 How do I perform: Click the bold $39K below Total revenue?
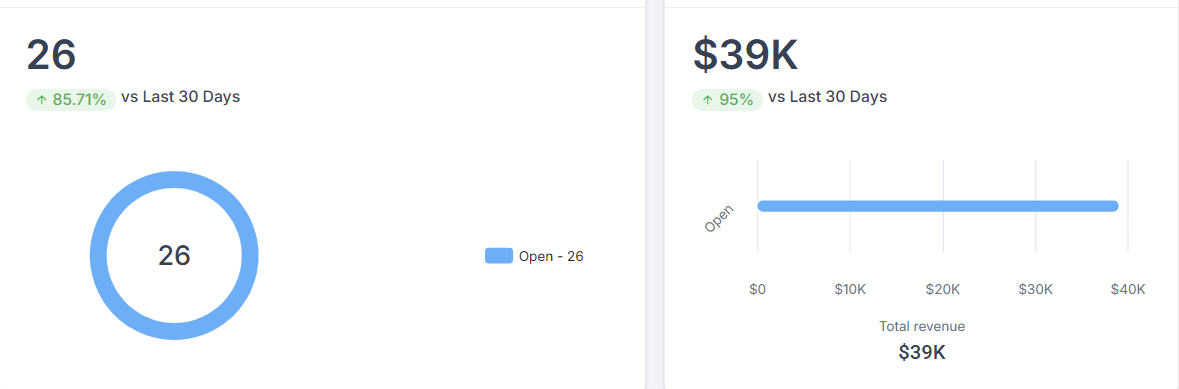[922, 352]
